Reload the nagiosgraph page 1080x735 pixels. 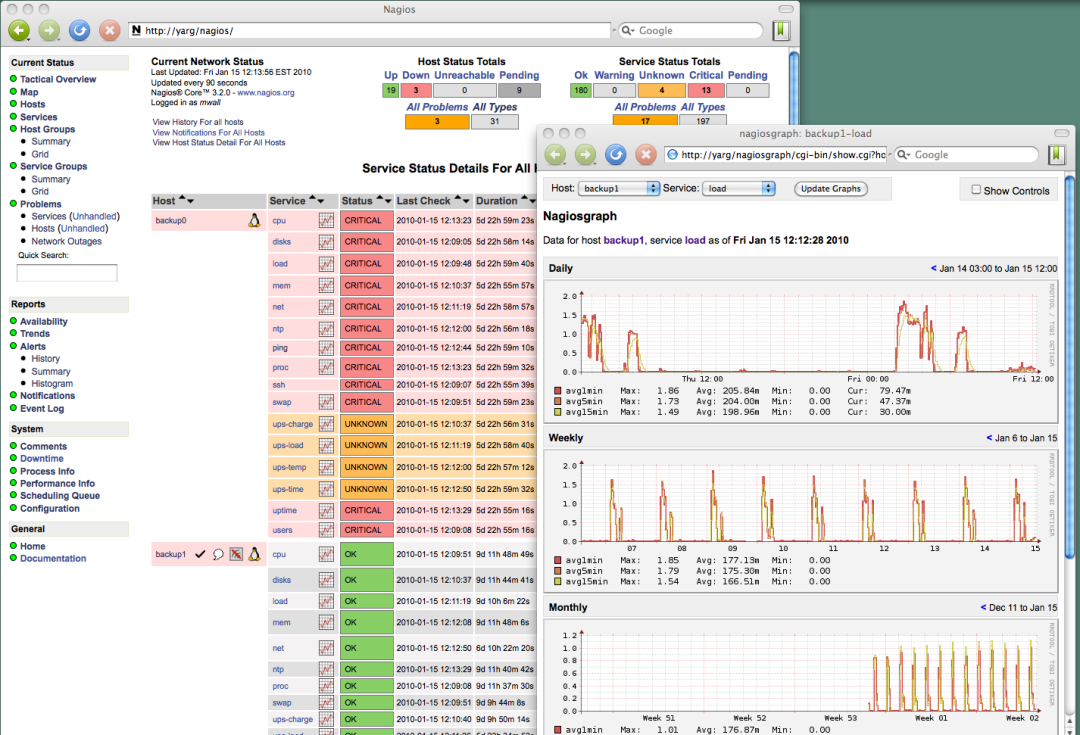tap(616, 154)
